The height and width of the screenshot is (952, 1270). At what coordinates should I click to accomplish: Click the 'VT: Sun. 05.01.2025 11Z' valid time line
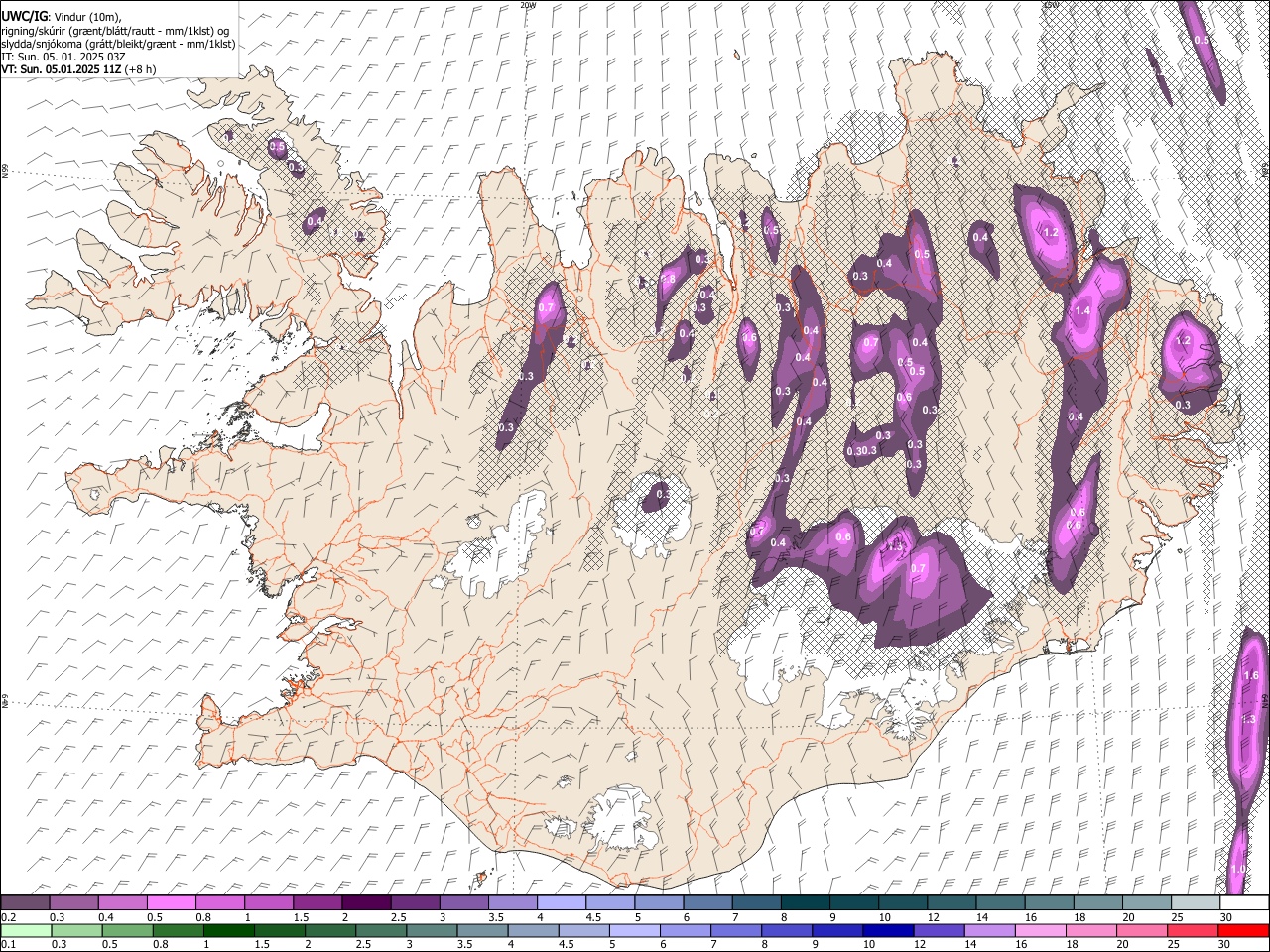click(x=78, y=69)
